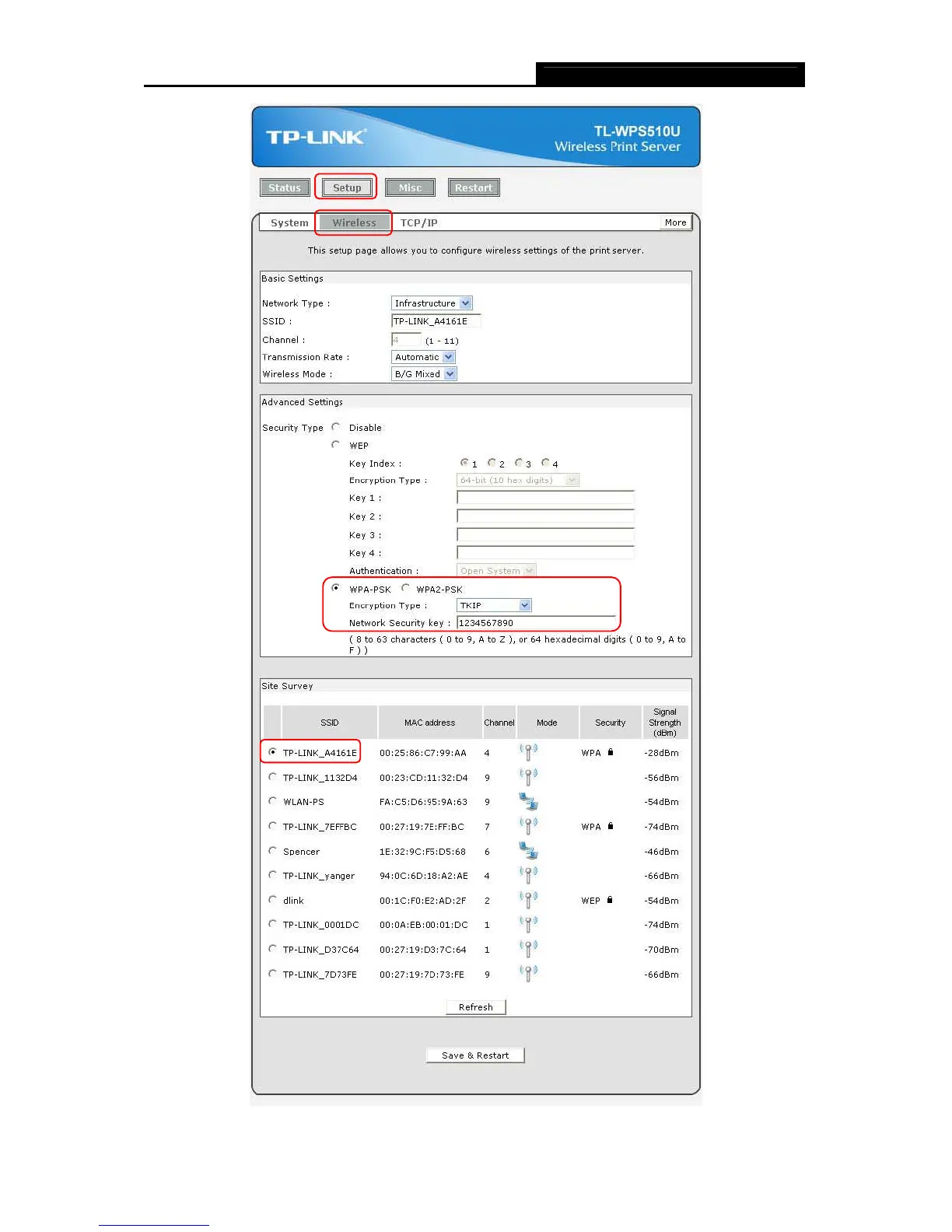Open the Status page tab
Image resolution: width=952 pixels, height=1232 pixels.
pyautogui.click(x=285, y=187)
